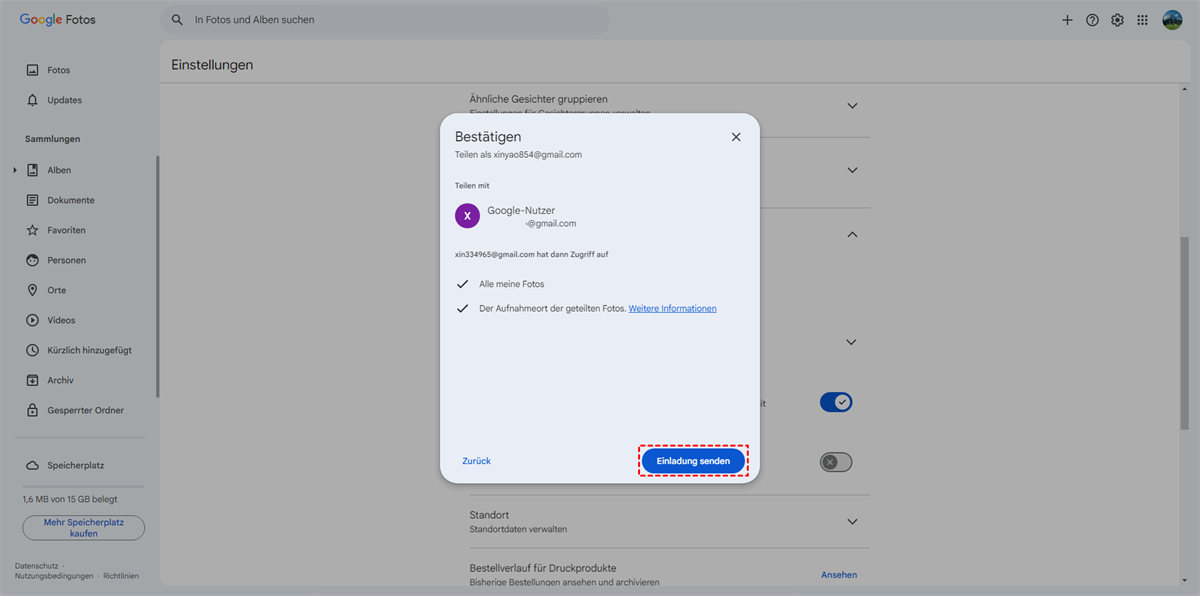Turn on the disabled grey toggle switch
This screenshot has height=596, width=1200.
(836, 462)
